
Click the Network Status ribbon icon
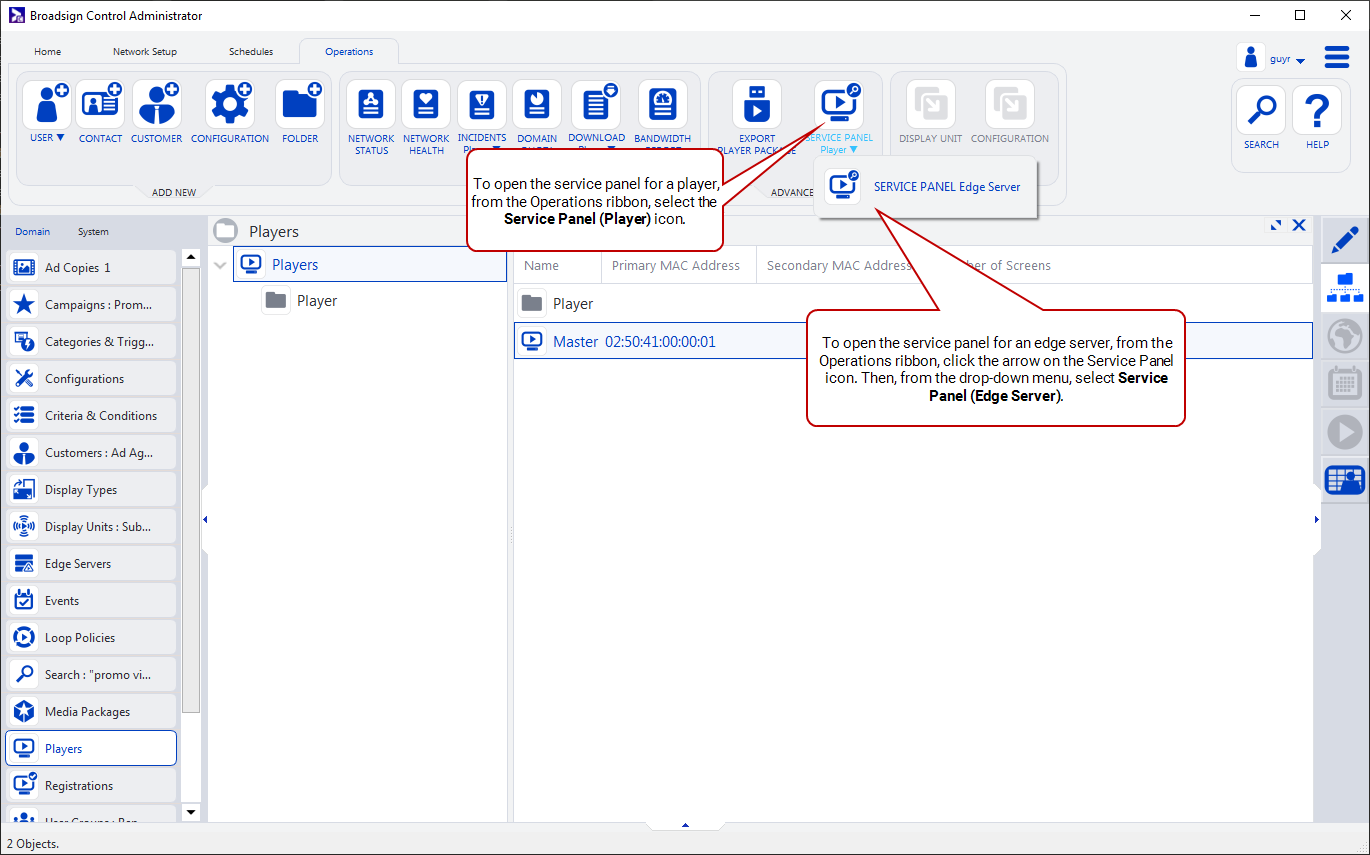(x=371, y=106)
